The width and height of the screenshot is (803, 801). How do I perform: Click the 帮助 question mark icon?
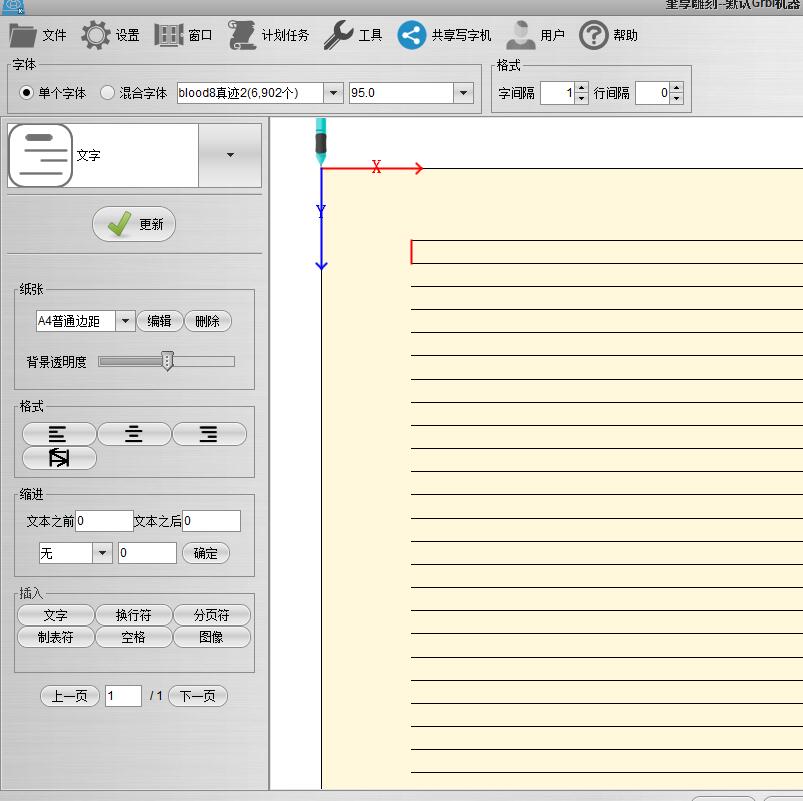[593, 35]
